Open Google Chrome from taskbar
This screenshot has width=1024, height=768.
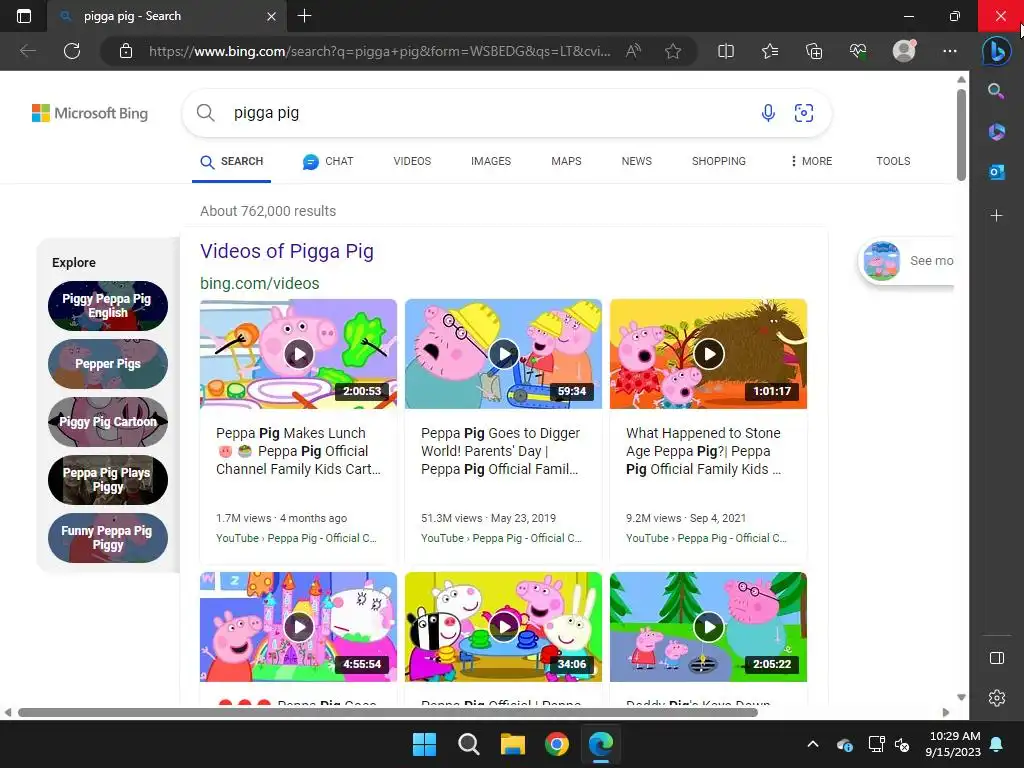pos(557,744)
